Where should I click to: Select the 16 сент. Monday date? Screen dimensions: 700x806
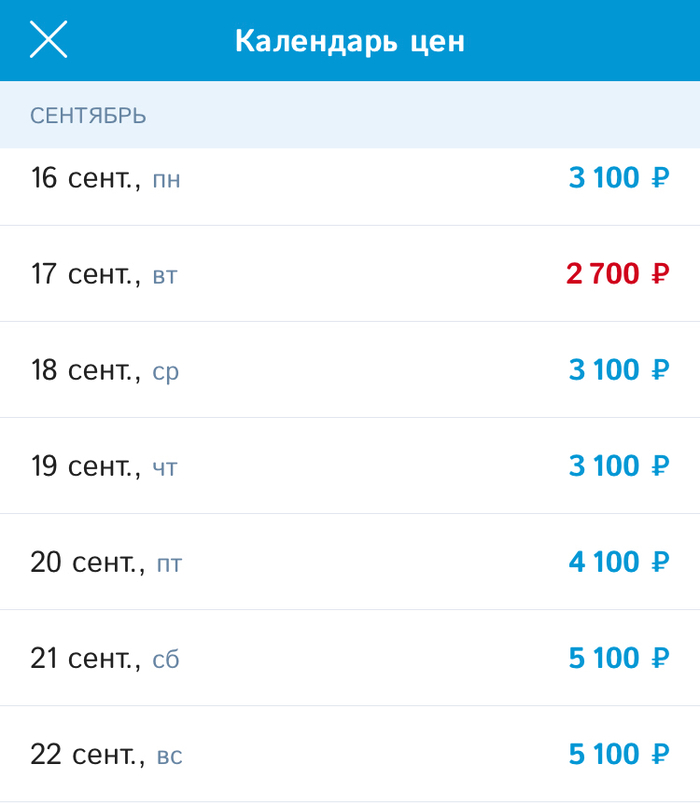click(105, 179)
